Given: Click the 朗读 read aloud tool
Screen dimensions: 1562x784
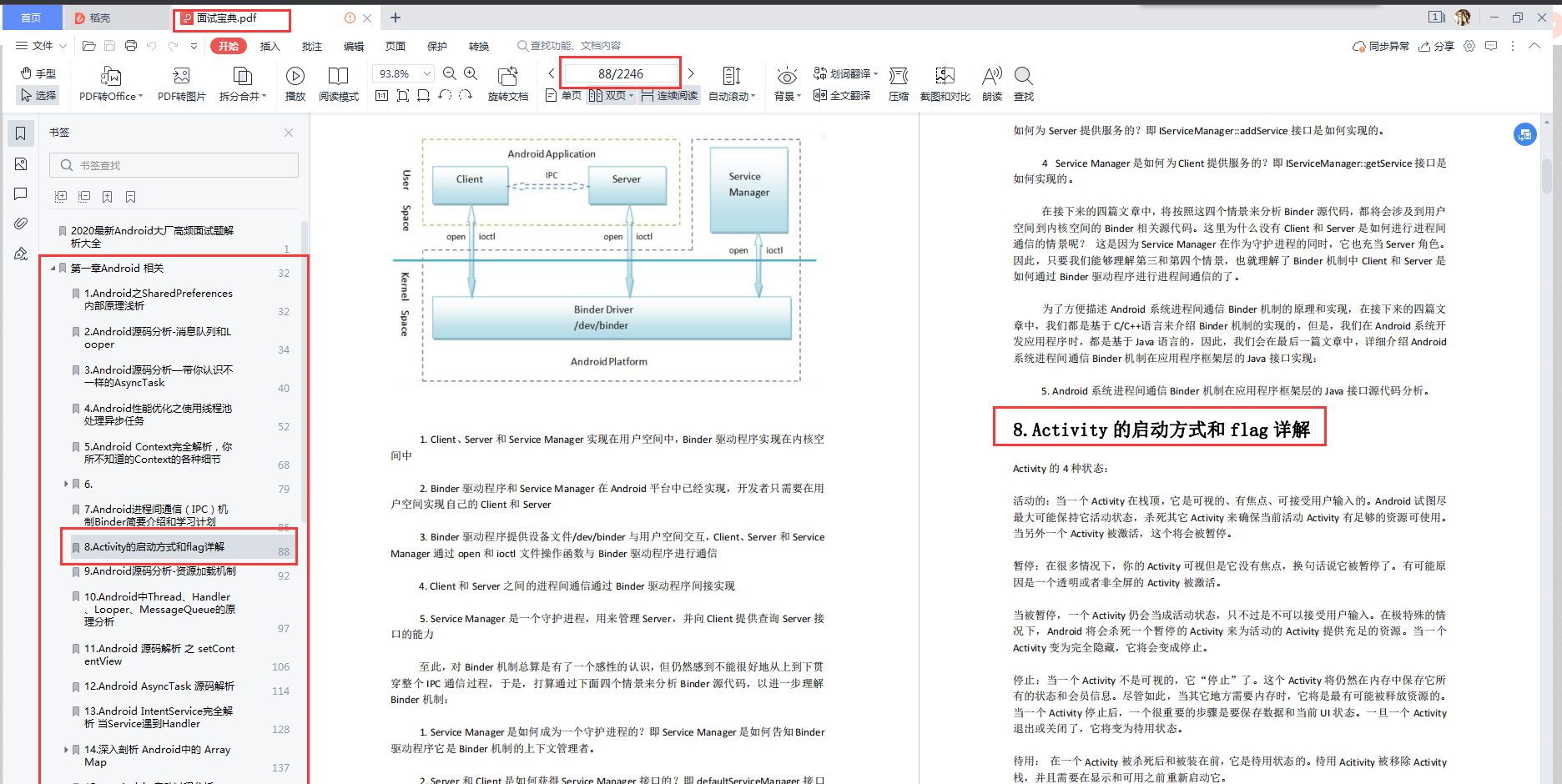Looking at the screenshot, I should pos(992,85).
